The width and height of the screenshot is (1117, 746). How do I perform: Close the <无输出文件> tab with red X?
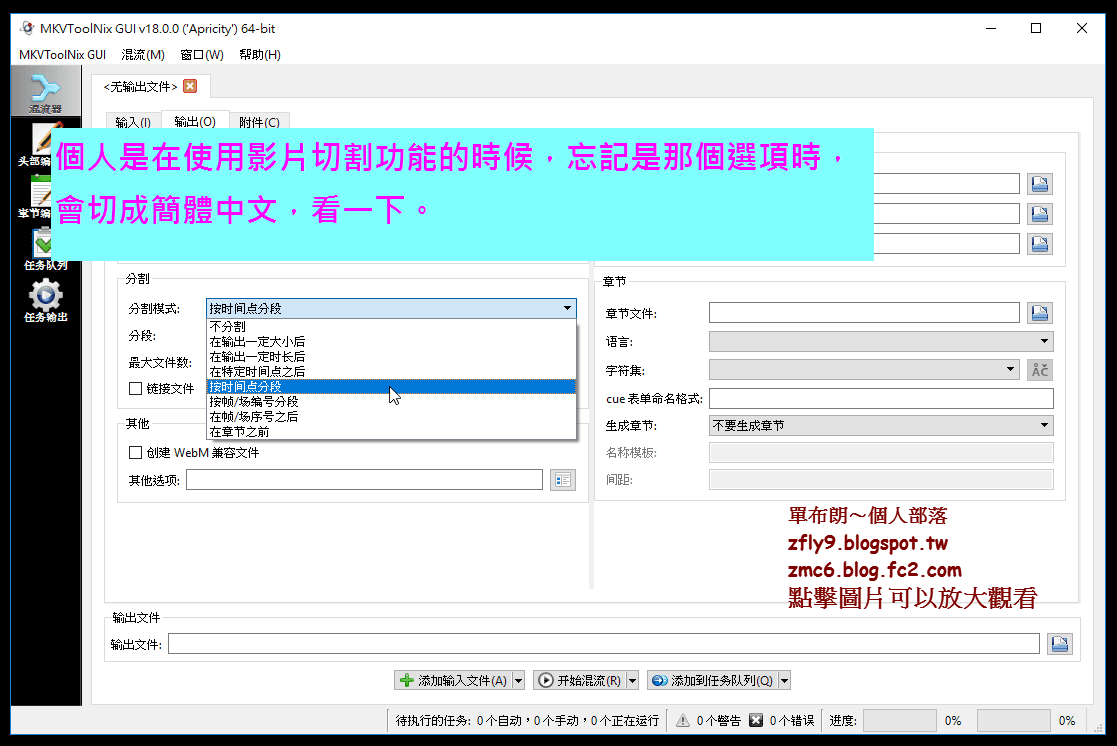point(190,86)
